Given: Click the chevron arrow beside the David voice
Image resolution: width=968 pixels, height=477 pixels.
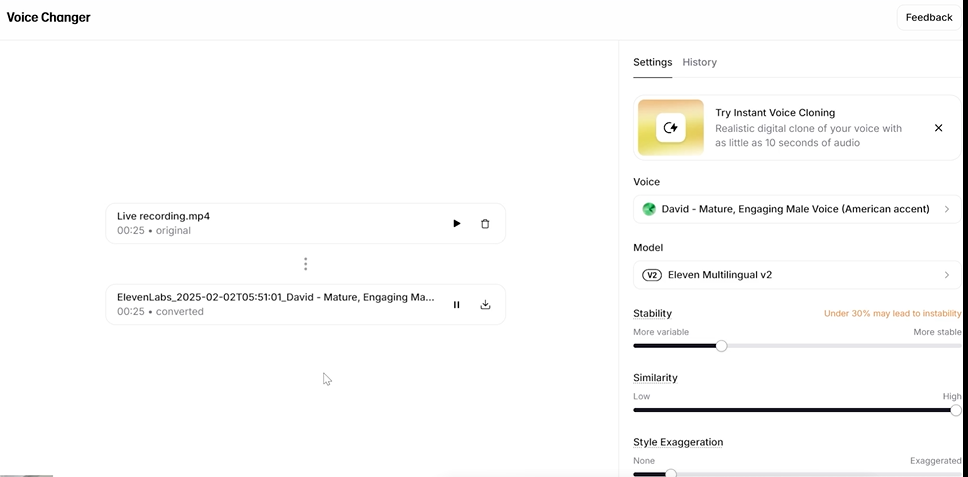Looking at the screenshot, I should click(x=946, y=209).
